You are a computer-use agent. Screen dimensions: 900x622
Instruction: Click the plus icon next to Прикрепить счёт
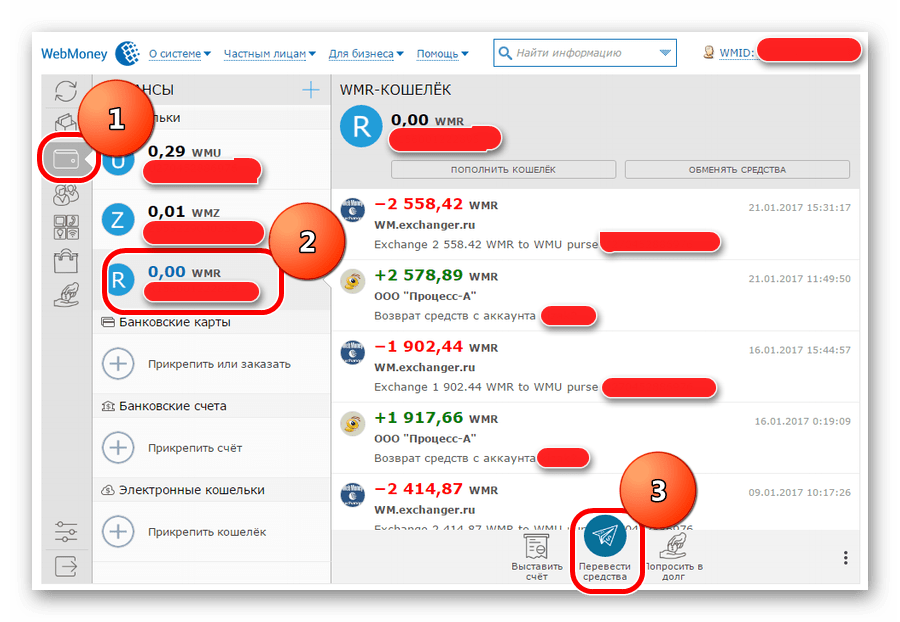tap(118, 448)
